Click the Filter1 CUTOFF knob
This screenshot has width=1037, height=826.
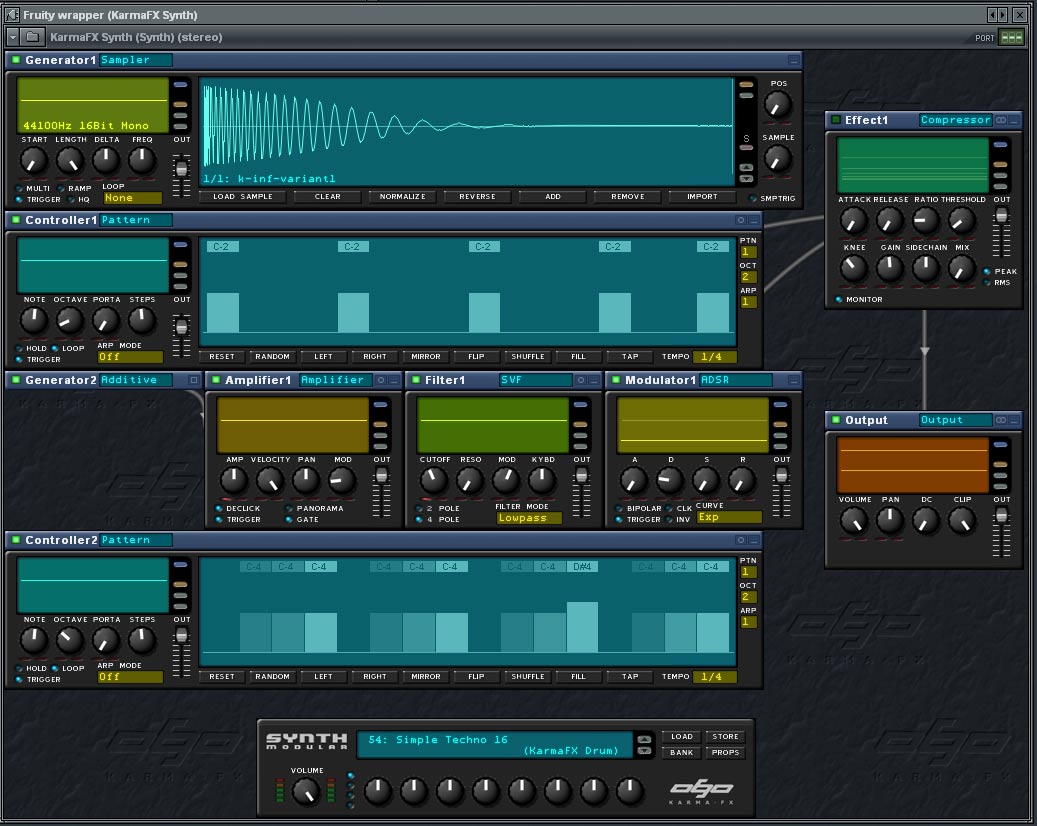point(434,481)
